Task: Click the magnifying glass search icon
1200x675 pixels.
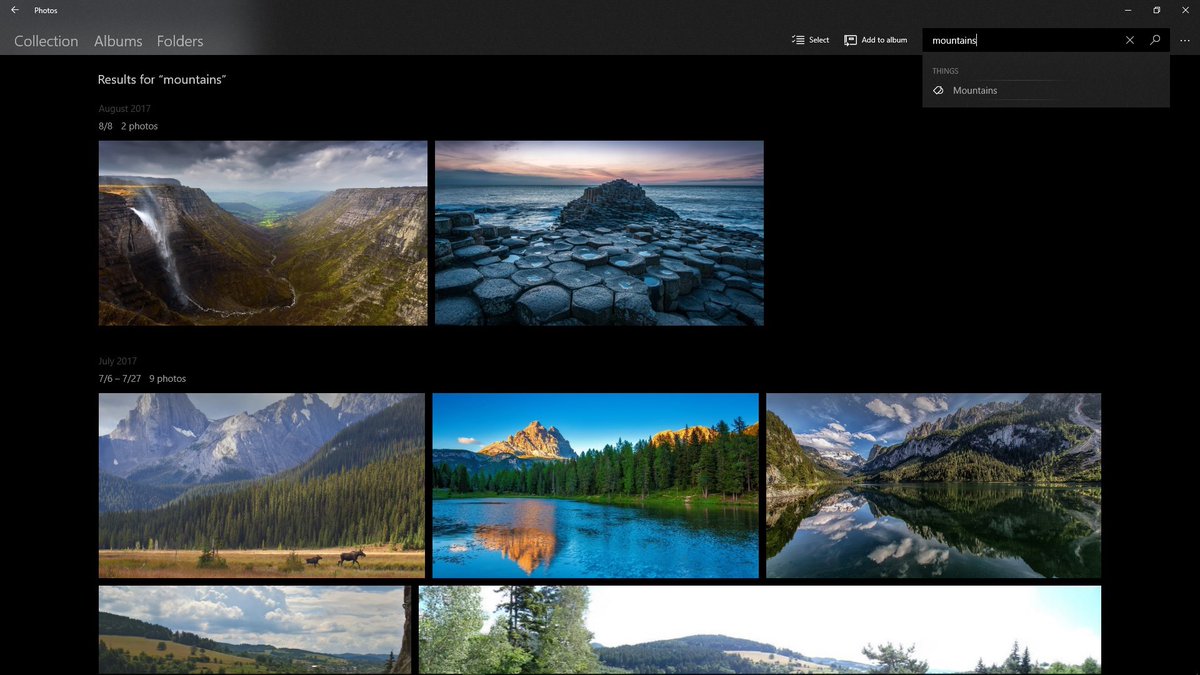Action: 1155,40
